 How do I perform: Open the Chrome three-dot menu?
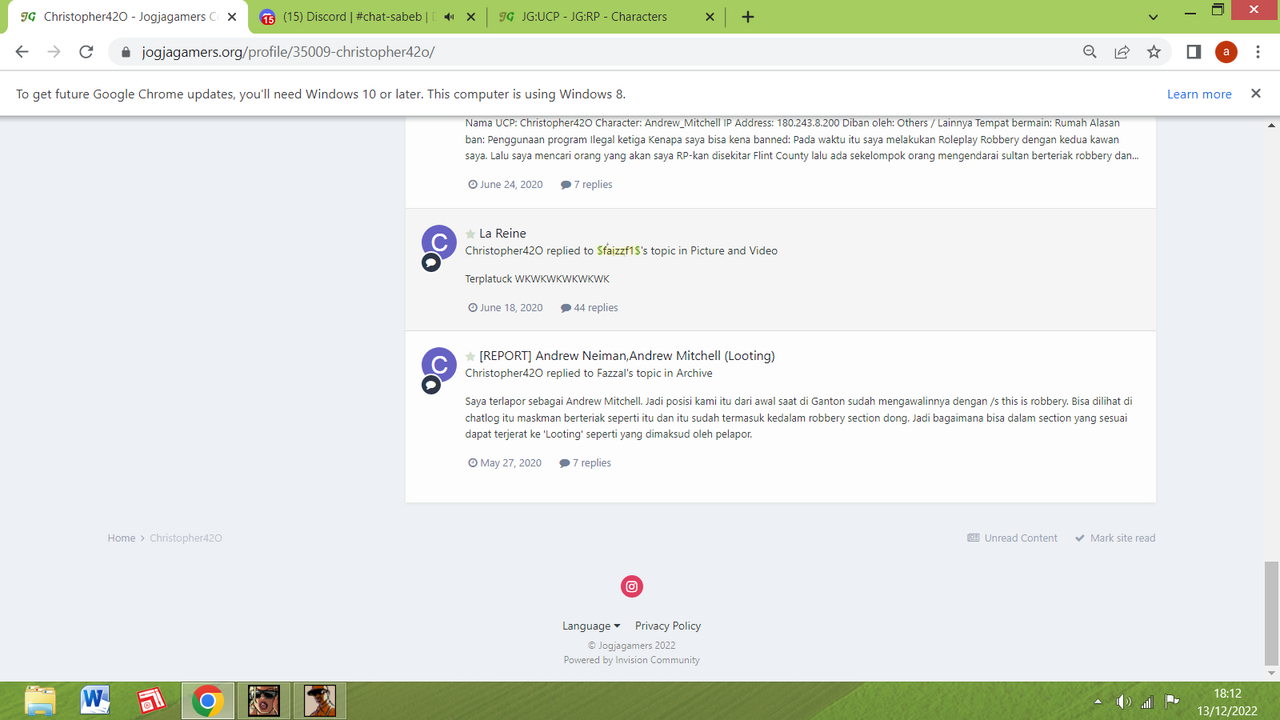(1258, 52)
